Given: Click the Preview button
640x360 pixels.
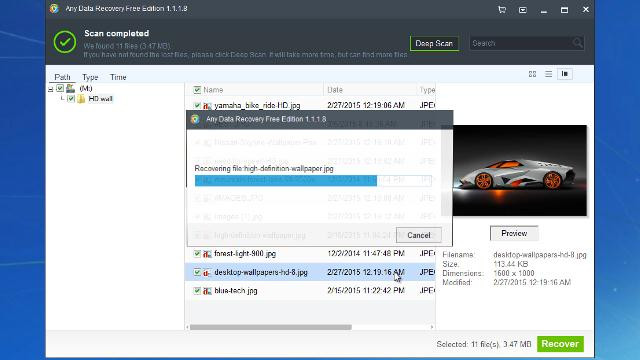Looking at the screenshot, I should point(514,233).
